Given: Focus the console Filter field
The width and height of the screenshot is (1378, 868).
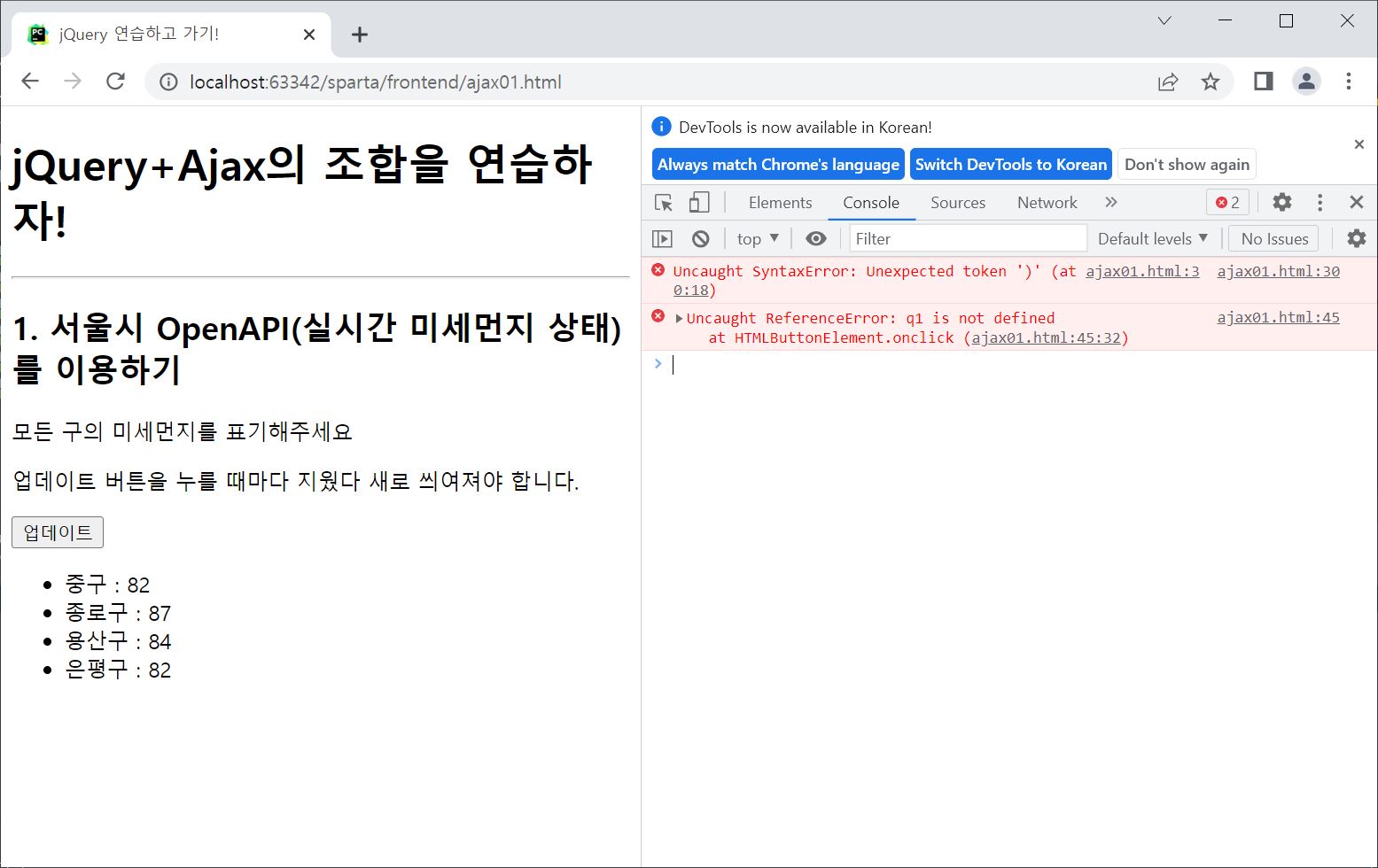Looking at the screenshot, I should click(x=968, y=239).
